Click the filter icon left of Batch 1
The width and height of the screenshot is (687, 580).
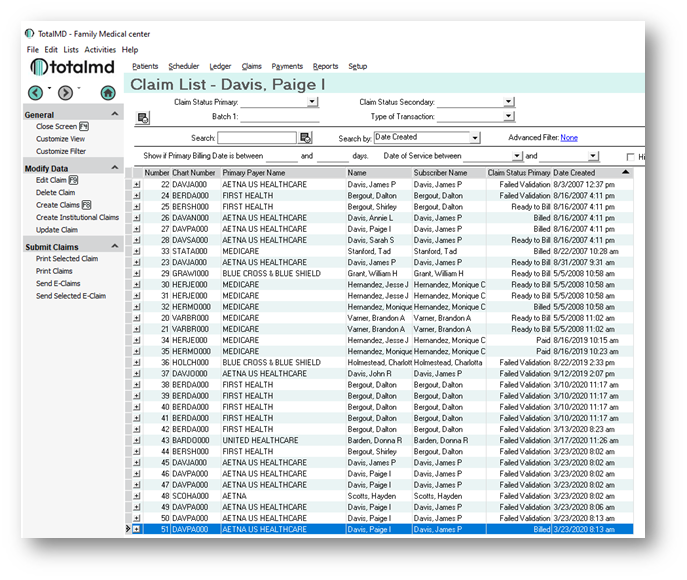click(143, 118)
